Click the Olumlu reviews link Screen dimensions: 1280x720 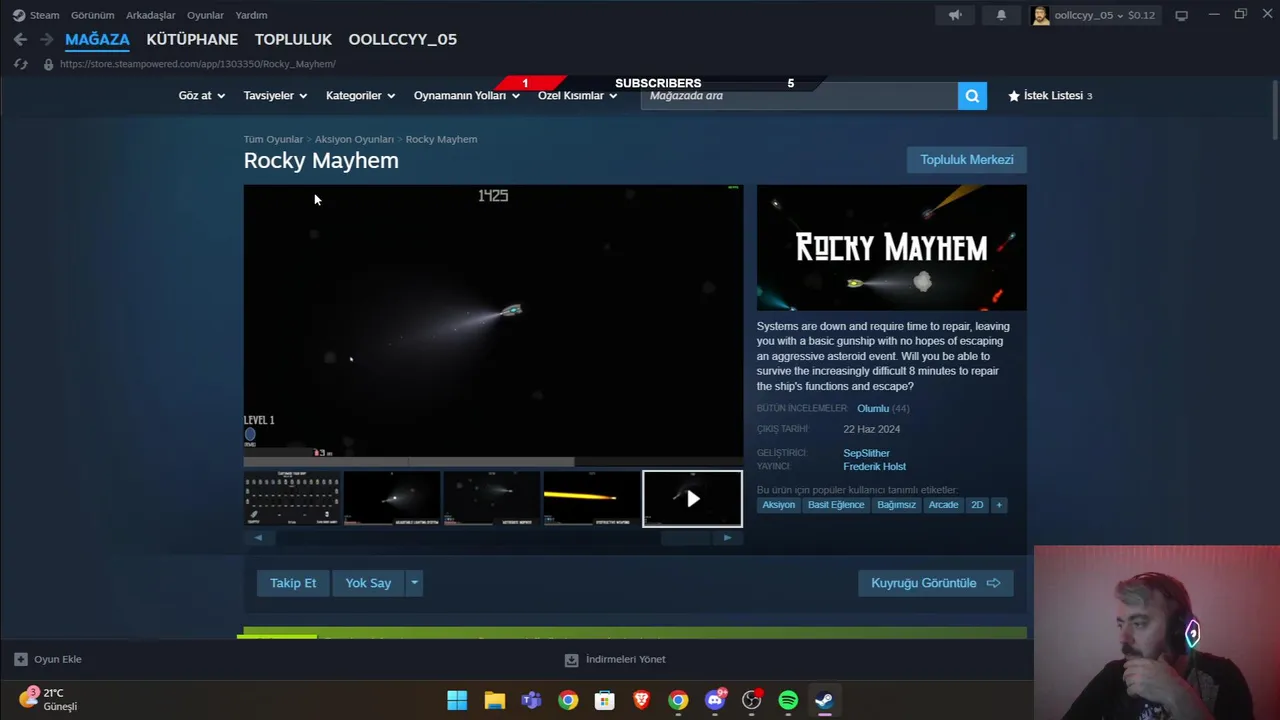point(873,408)
